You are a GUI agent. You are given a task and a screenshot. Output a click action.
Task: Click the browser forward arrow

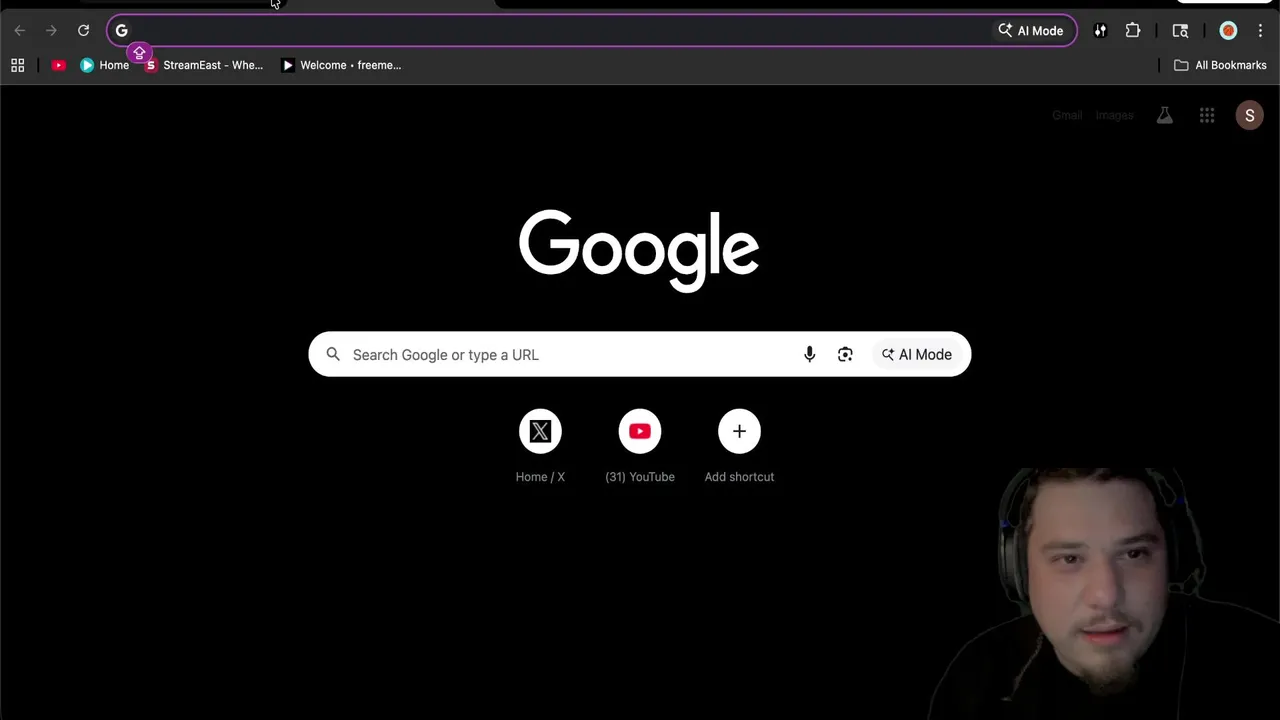52,31
